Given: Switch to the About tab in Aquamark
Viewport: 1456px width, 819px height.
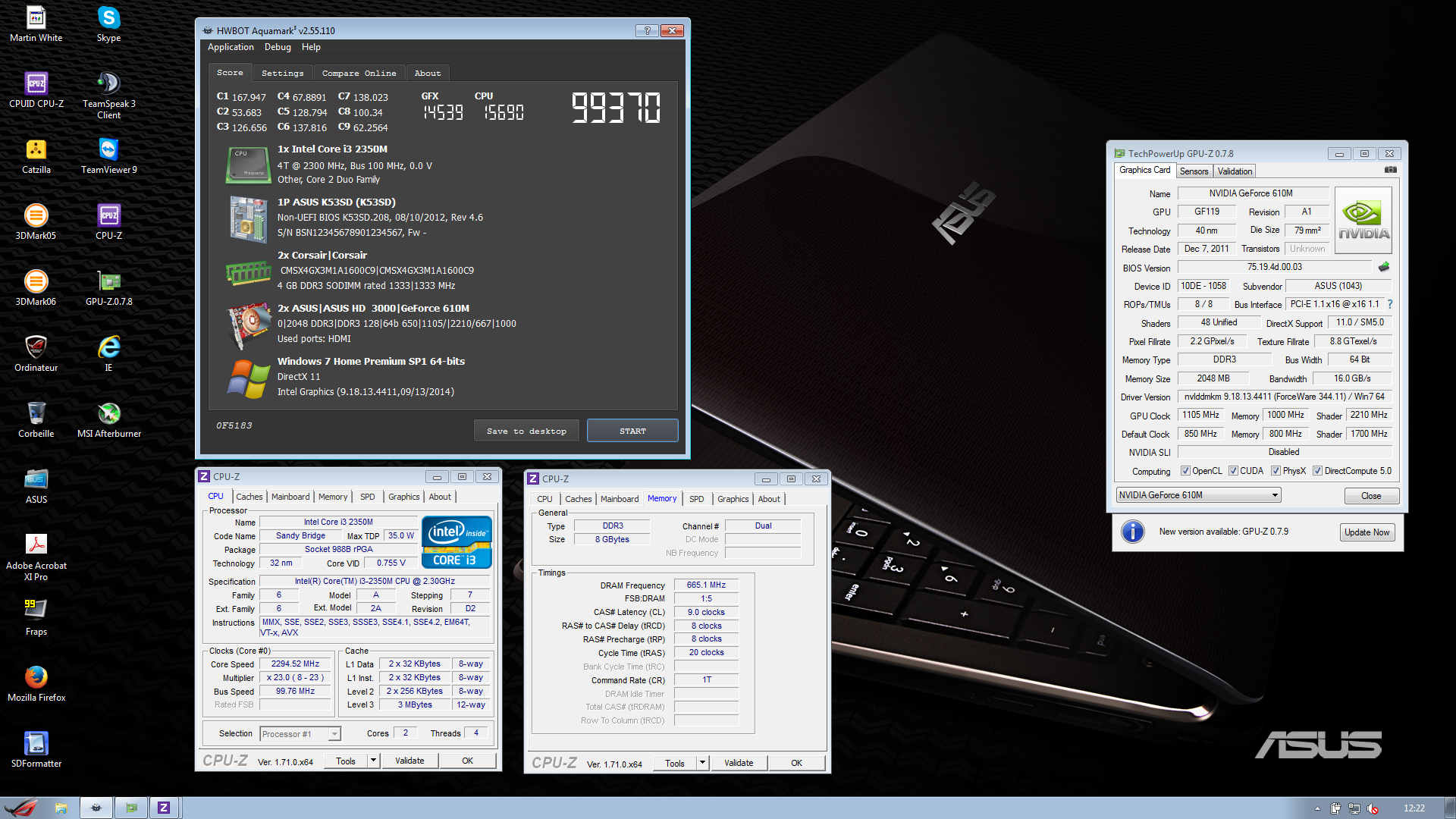Looking at the screenshot, I should (428, 73).
